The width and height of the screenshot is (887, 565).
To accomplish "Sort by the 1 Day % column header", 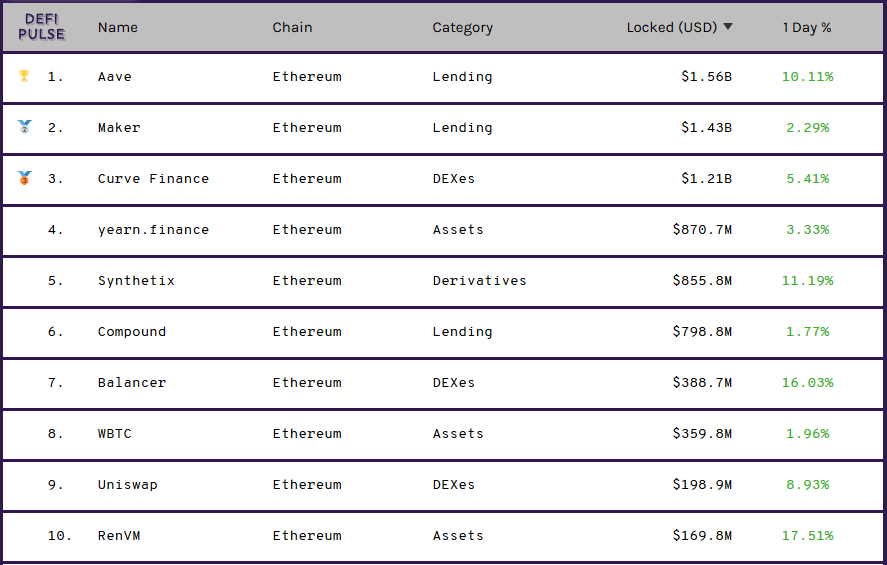I will (807, 27).
